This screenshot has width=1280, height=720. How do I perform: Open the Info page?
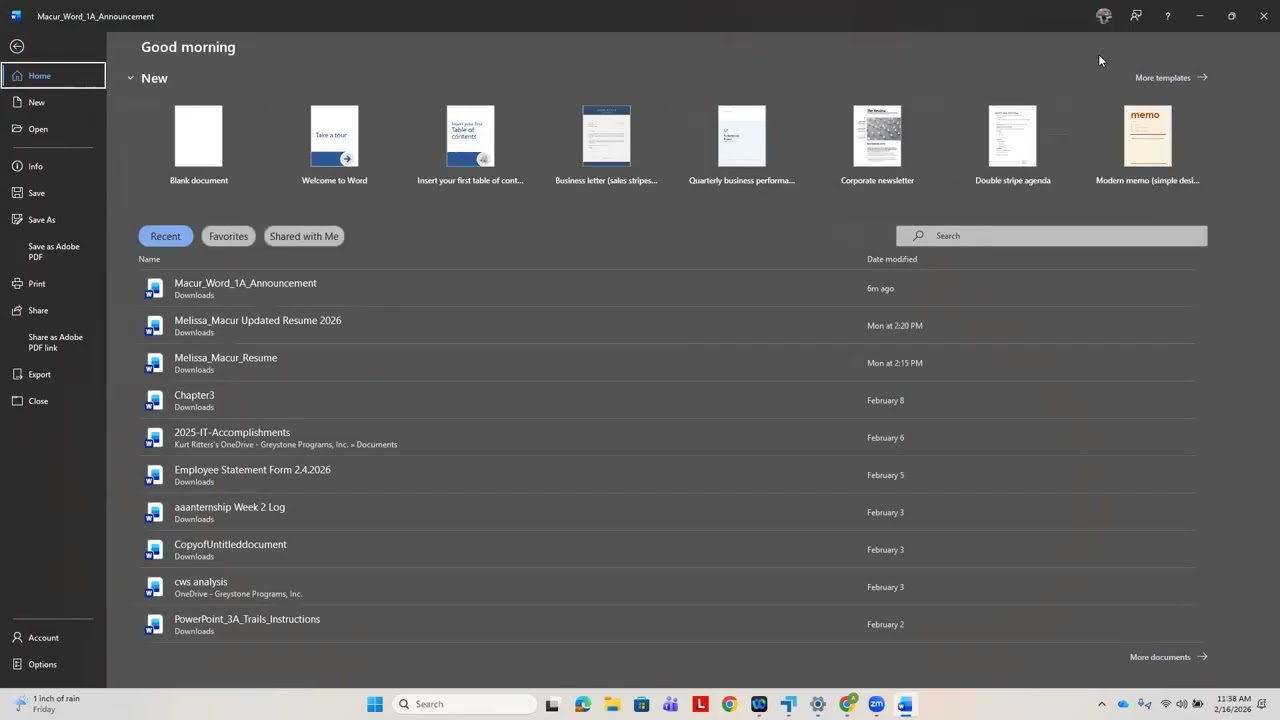[54, 166]
